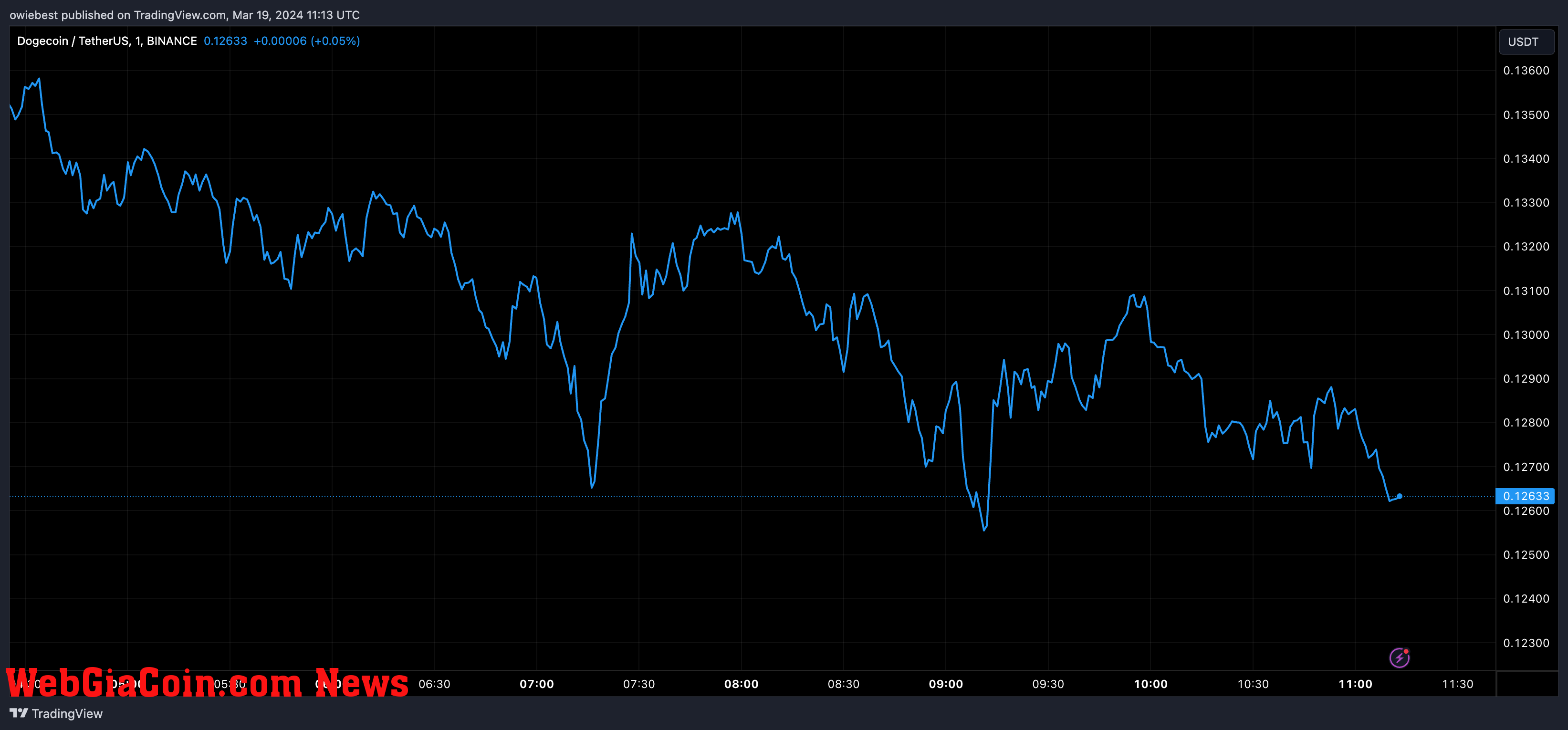Screen dimensions: 1568x730
Task: Click the 0.13400 price axis label
Action: point(1526,158)
